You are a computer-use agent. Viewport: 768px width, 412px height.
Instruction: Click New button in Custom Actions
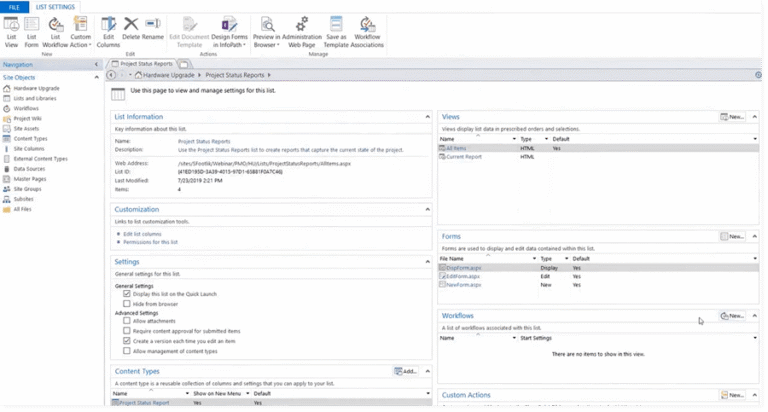[732, 395]
